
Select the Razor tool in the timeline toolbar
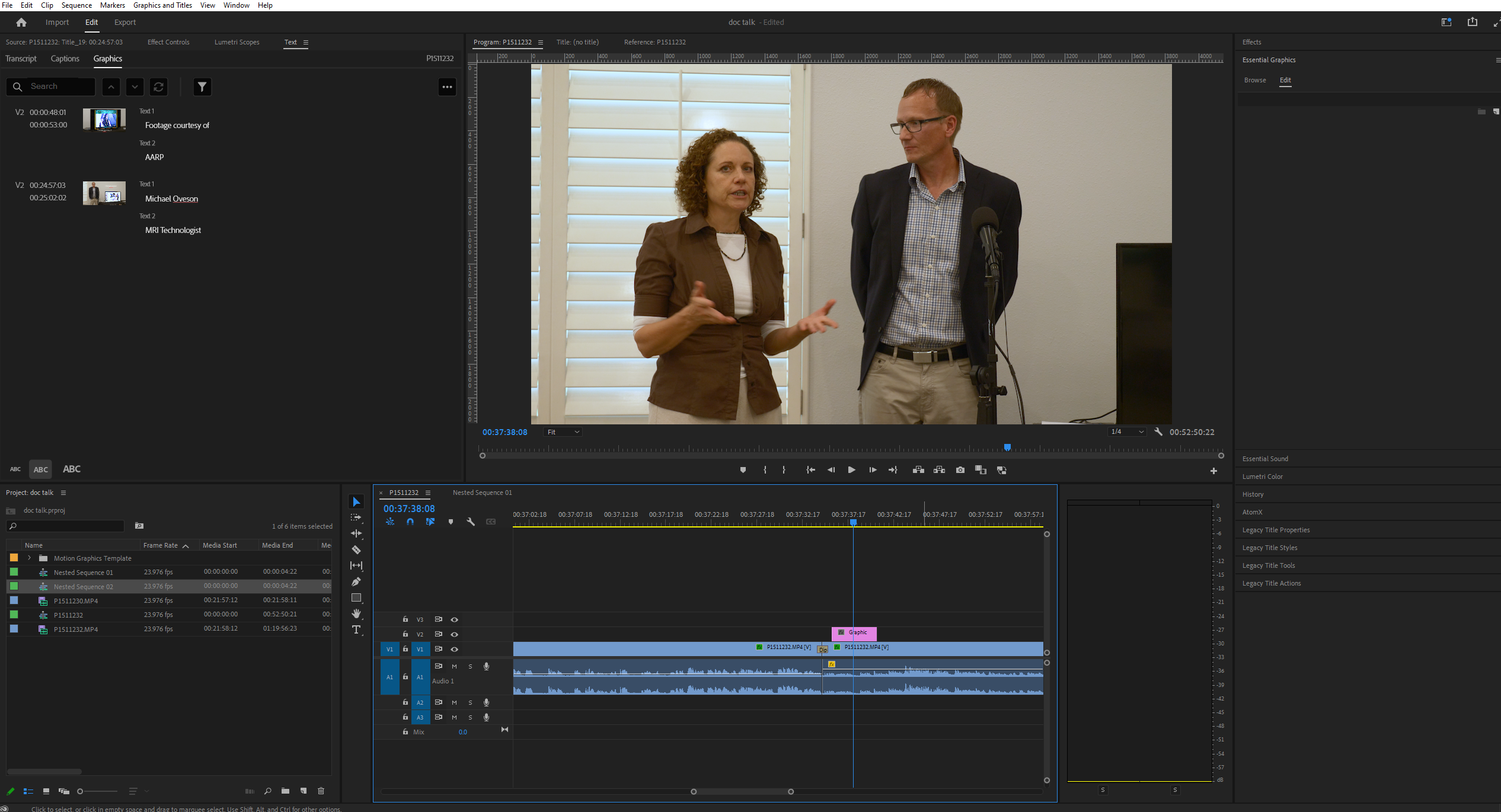coord(356,549)
